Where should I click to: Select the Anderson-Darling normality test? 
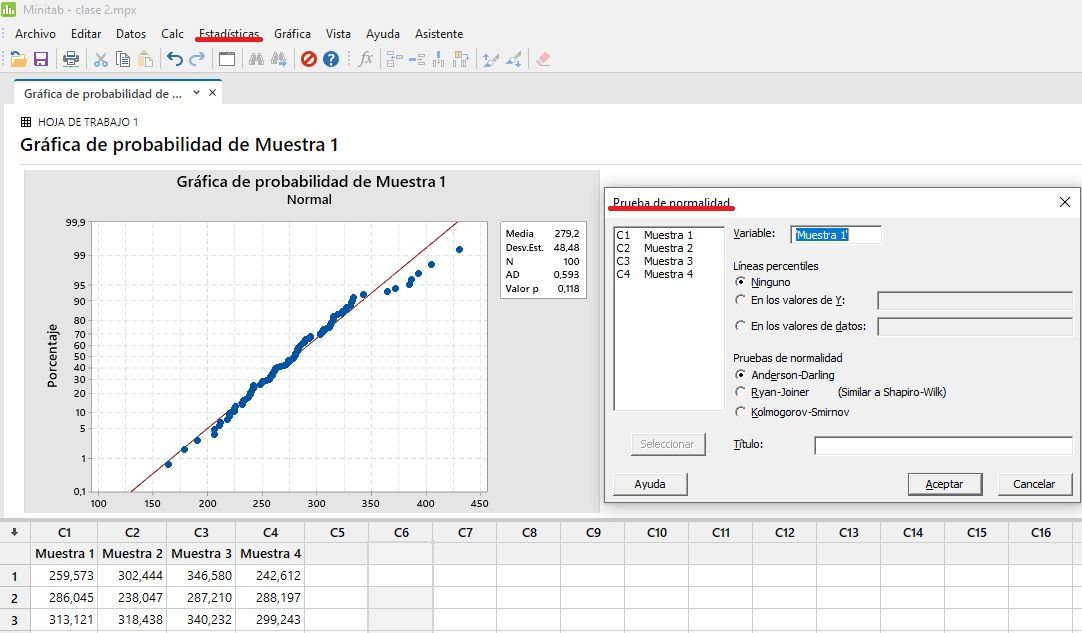[x=741, y=375]
